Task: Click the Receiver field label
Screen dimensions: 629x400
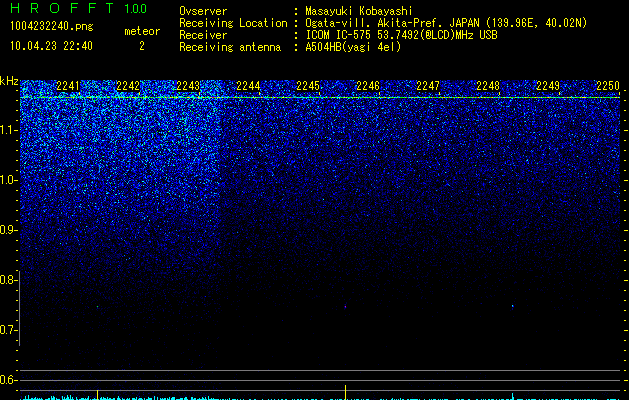Action: tap(203, 35)
